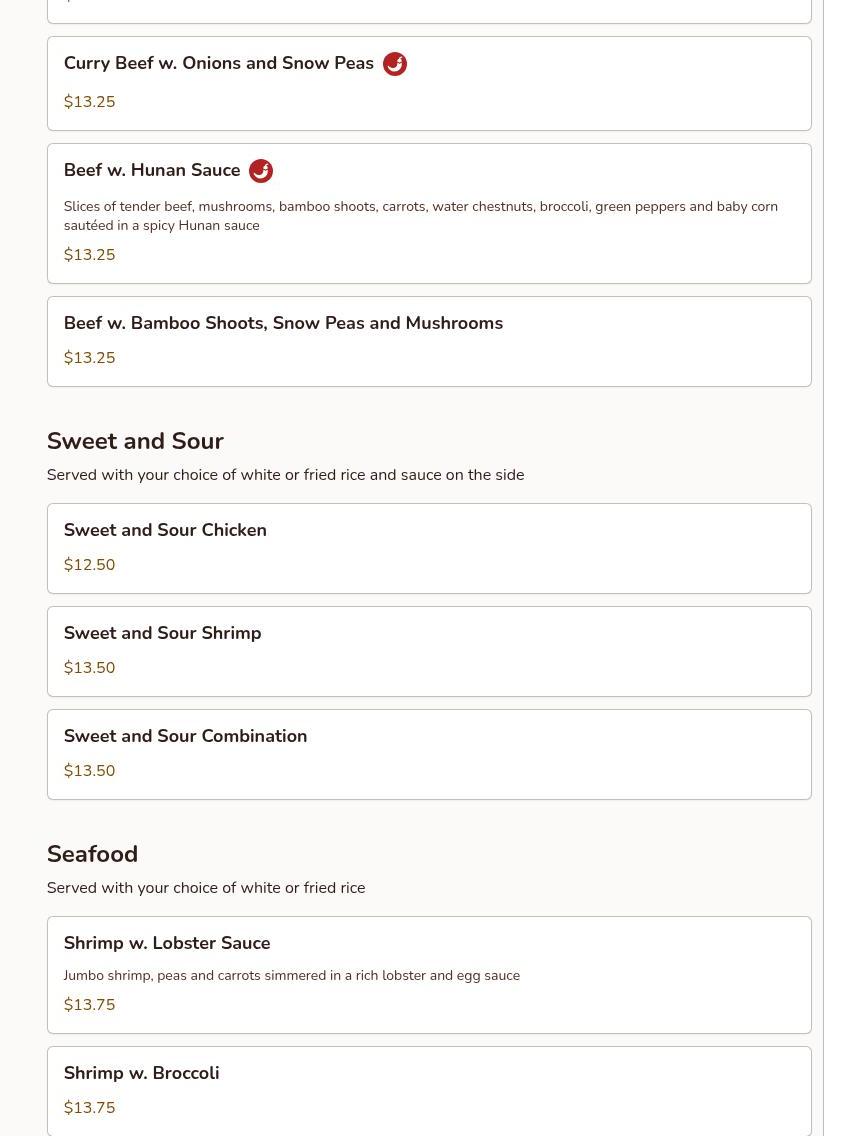Click the $13.25 price under Curry Beef
844x1136 pixels.
(x=89, y=102)
